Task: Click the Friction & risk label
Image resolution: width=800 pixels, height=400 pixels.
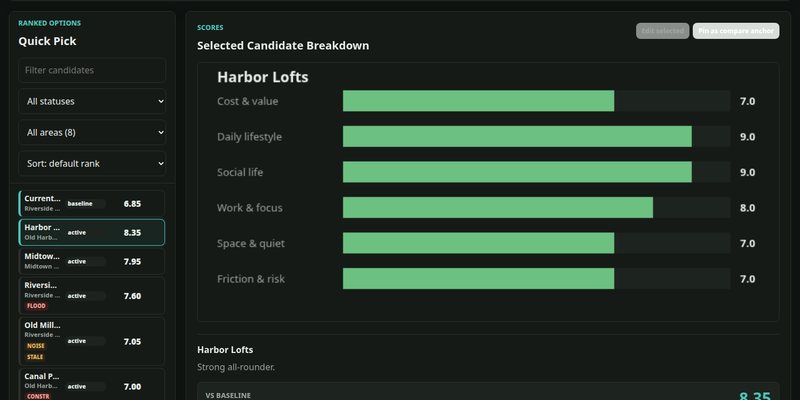Action: tap(251, 279)
